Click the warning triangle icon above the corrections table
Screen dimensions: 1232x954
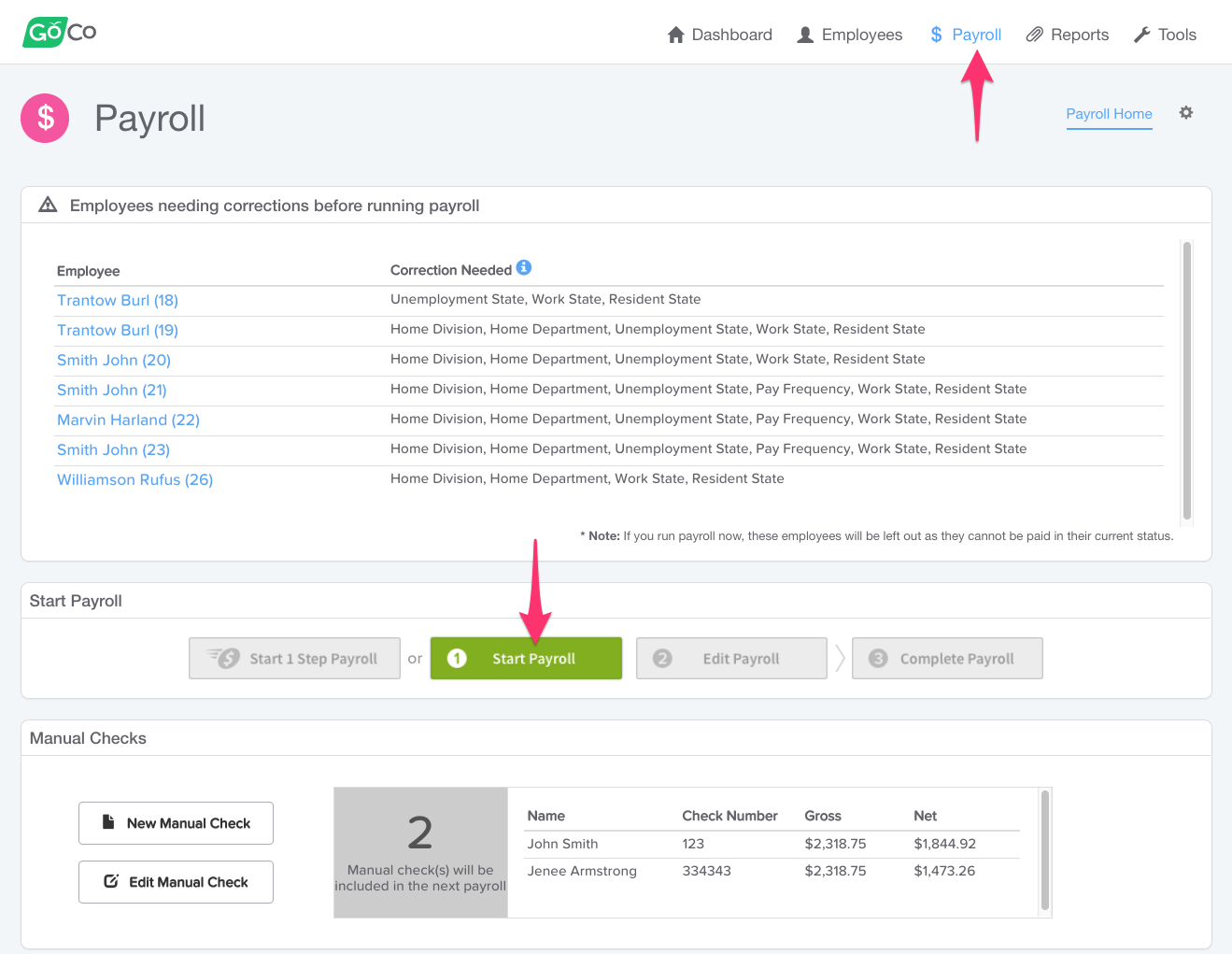point(48,204)
